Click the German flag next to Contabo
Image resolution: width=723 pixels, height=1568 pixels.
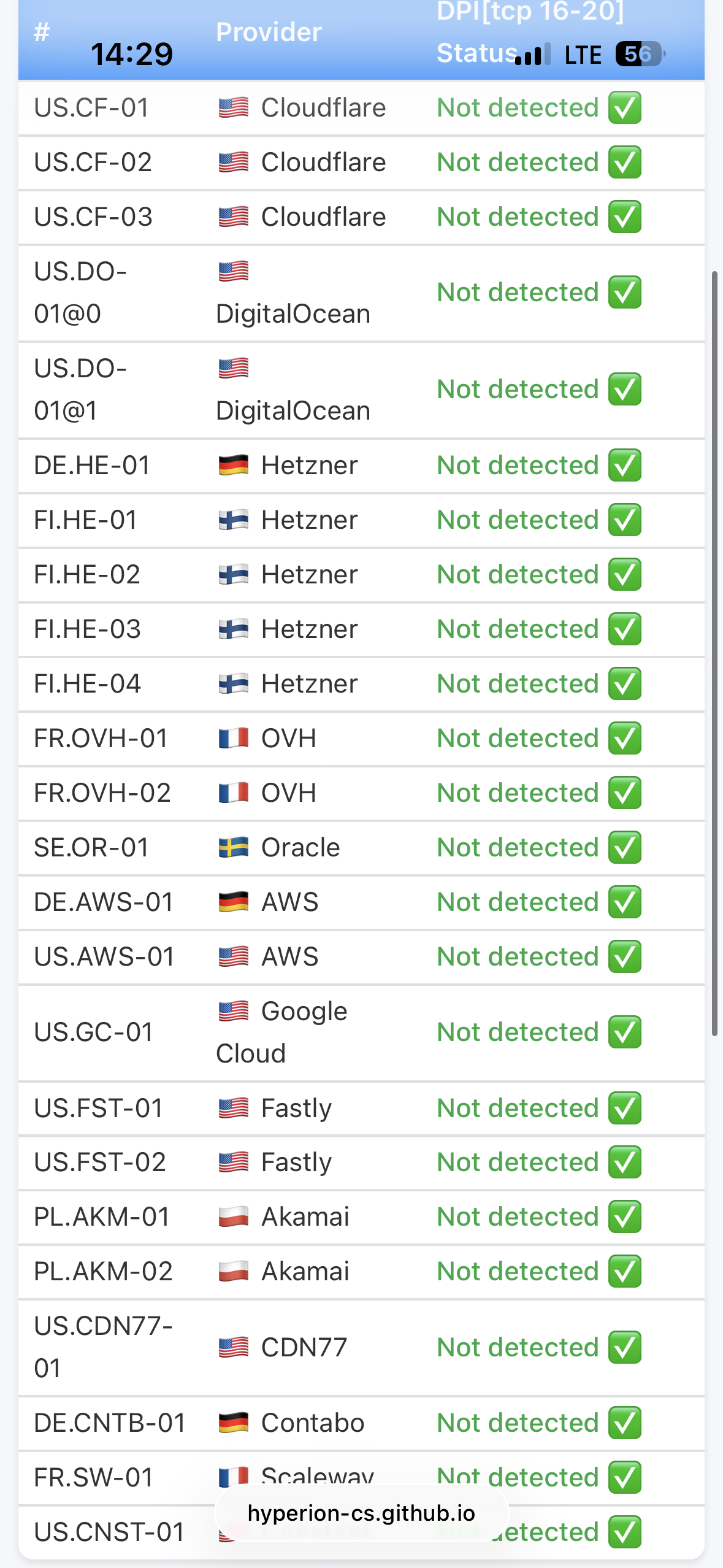point(233,1423)
